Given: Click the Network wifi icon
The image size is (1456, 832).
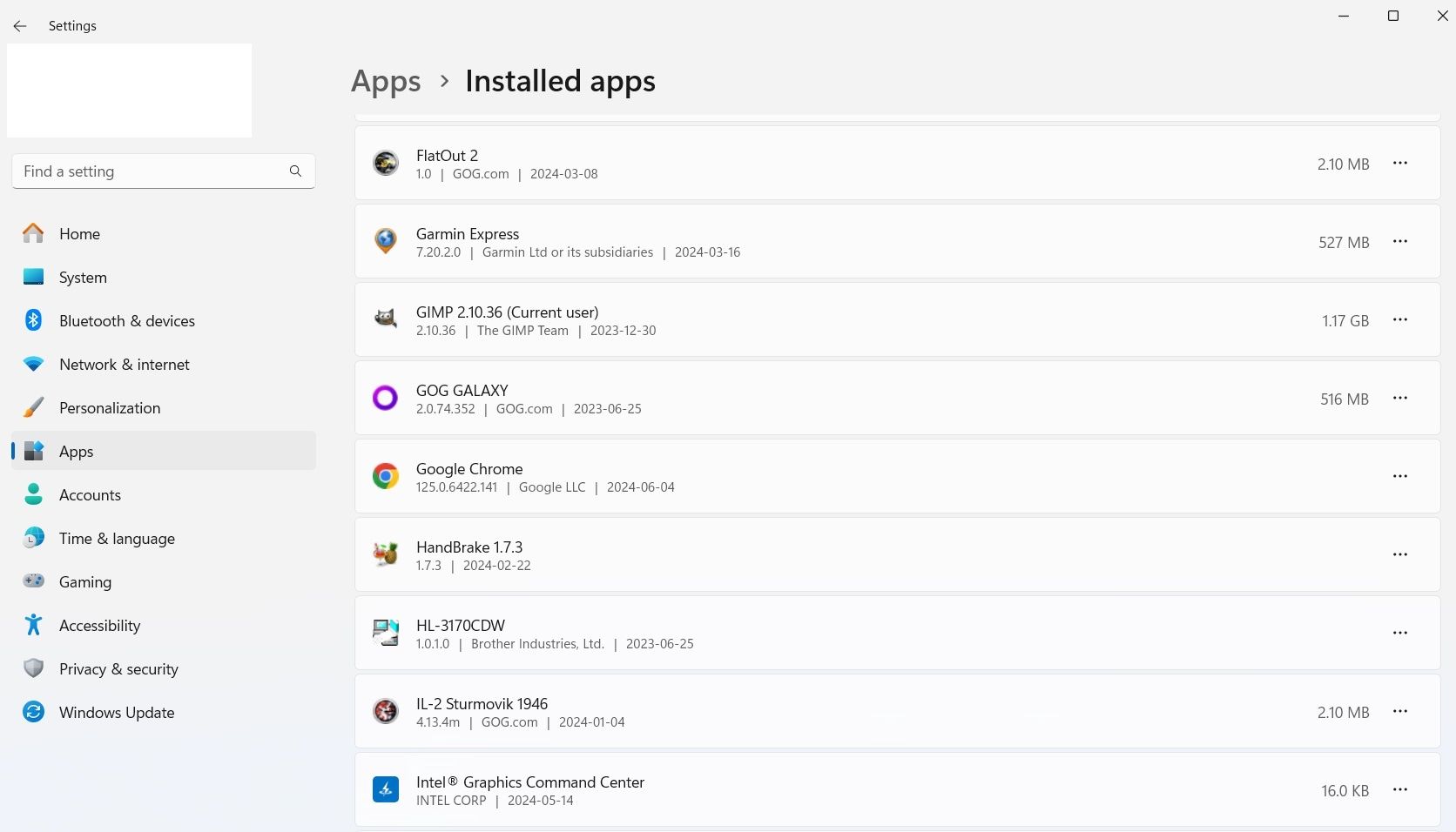Looking at the screenshot, I should 33,364.
